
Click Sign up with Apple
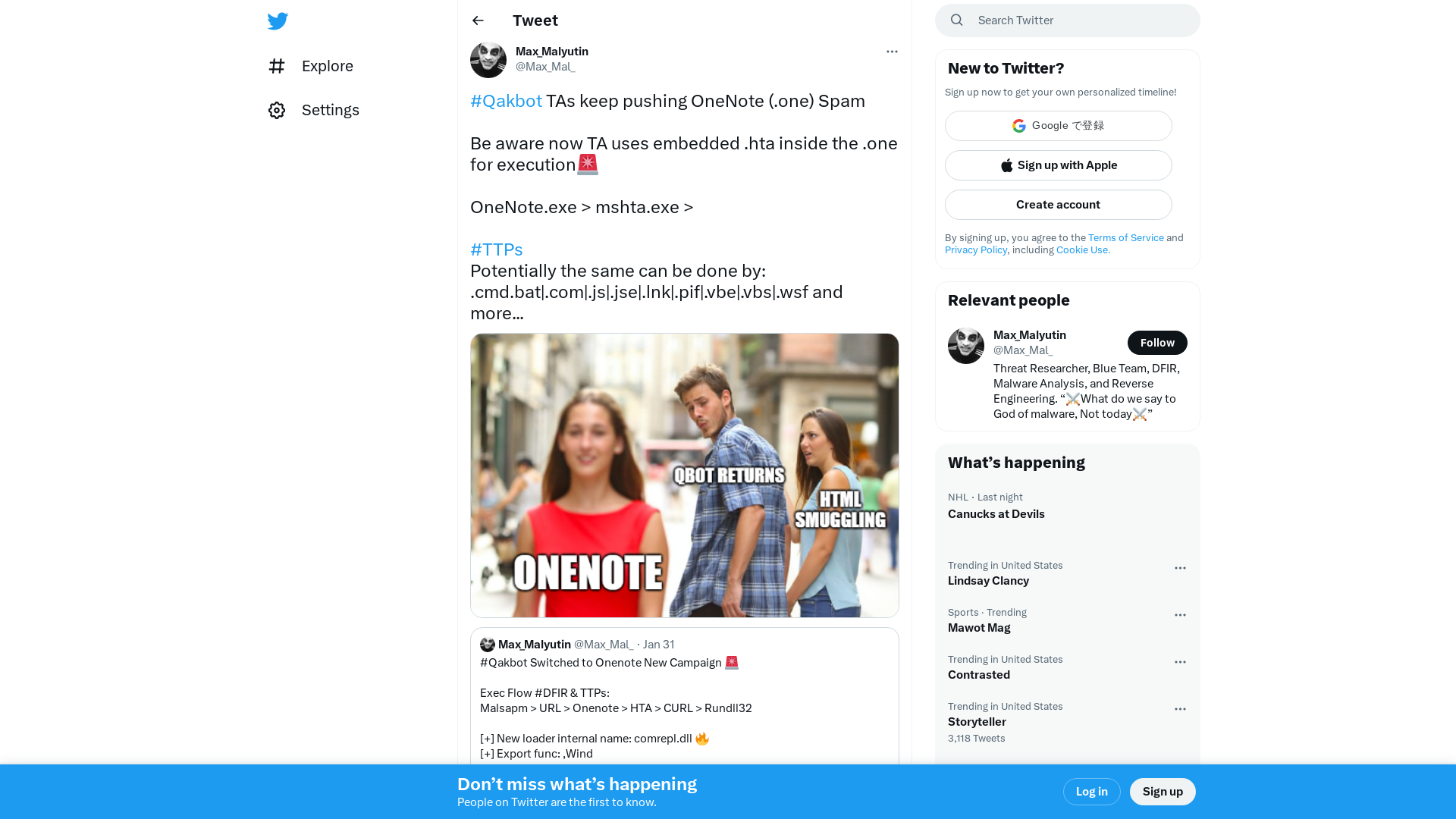coord(1059,165)
